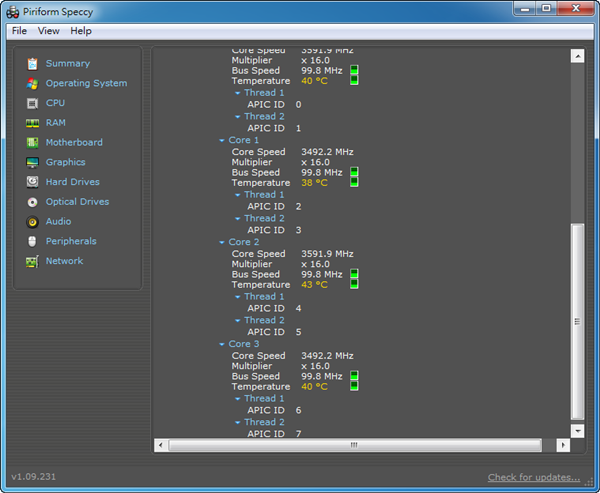Click the Hard Drives disk icon
600x493 pixels.
pos(33,182)
